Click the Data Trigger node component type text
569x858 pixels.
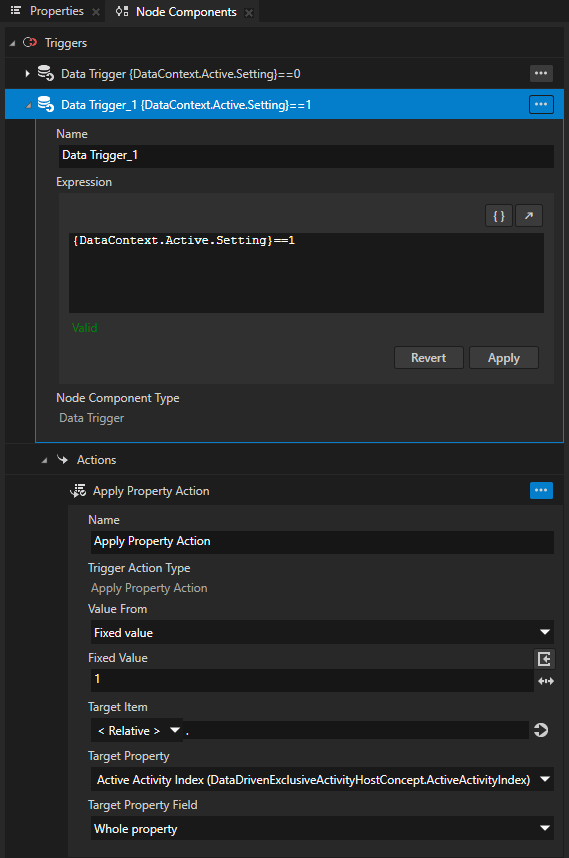click(x=91, y=418)
